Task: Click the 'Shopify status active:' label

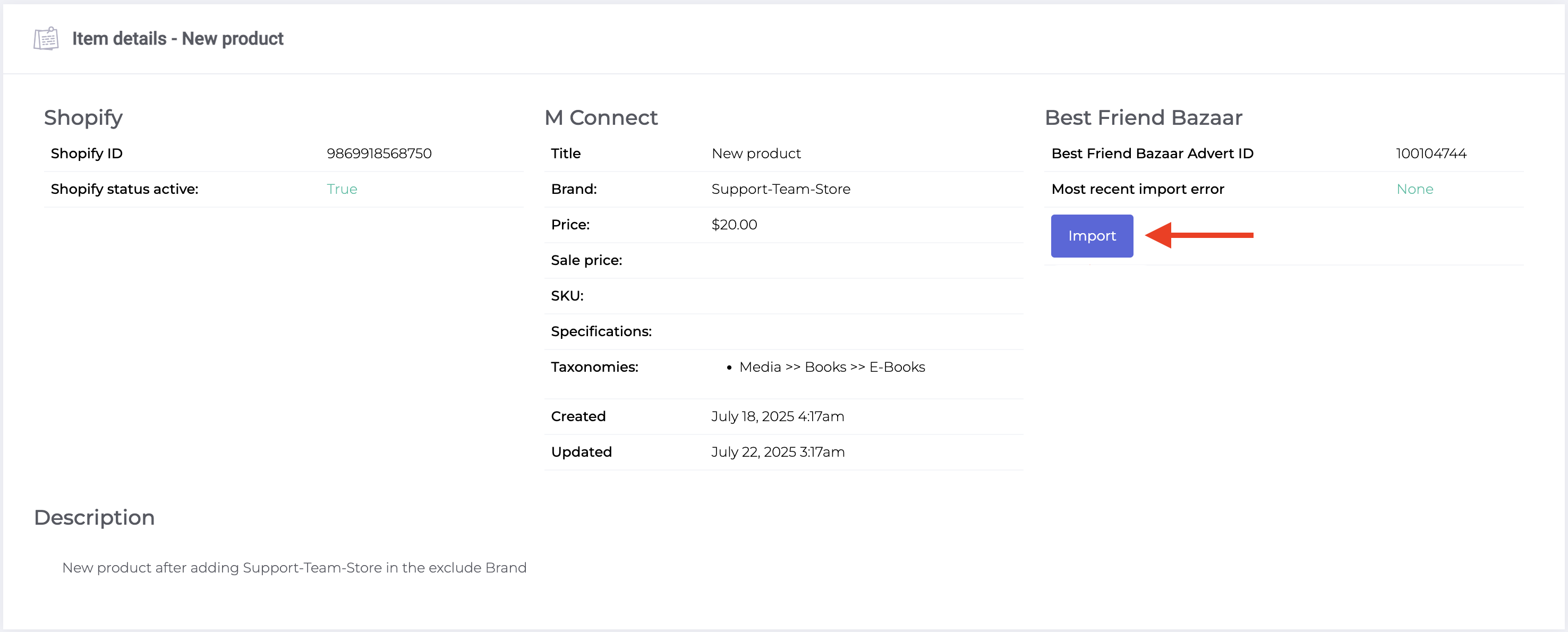Action: pyautogui.click(x=124, y=190)
